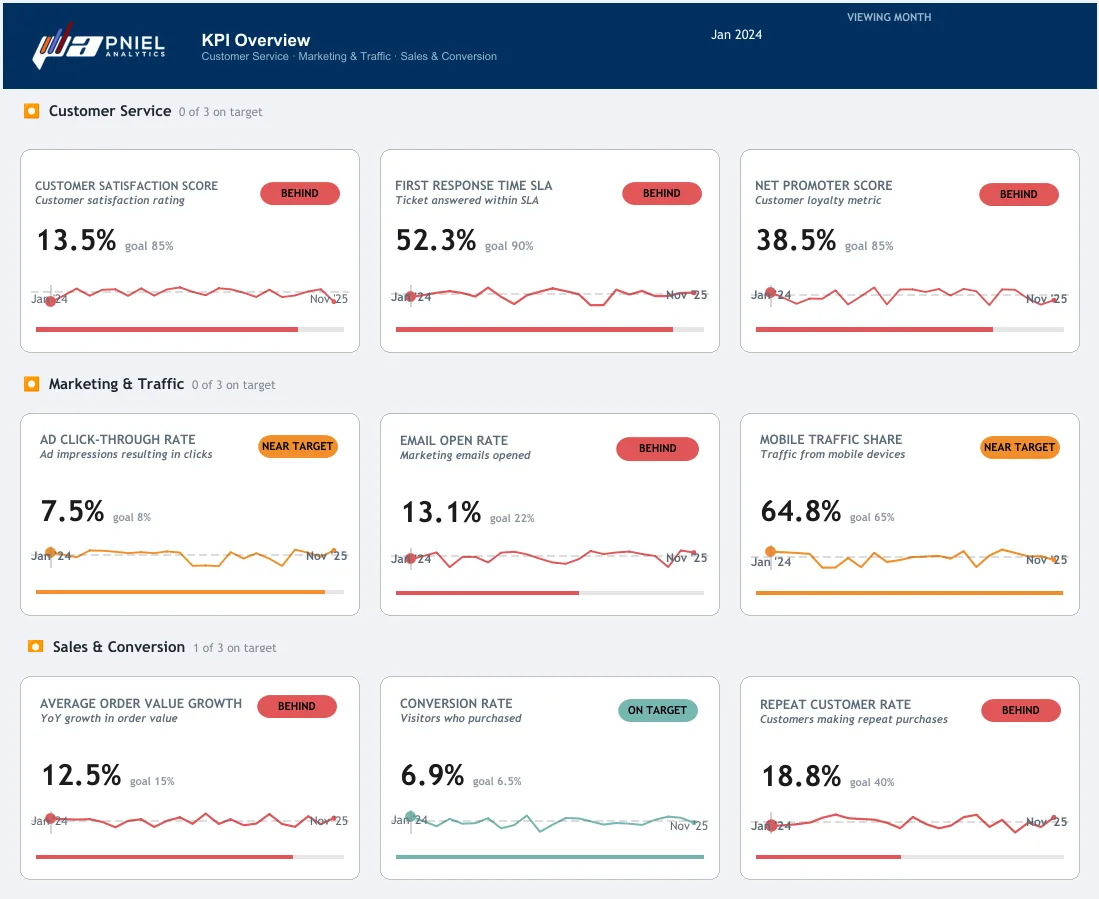Click Behind badge on Average Order Value Growth

tap(296, 706)
